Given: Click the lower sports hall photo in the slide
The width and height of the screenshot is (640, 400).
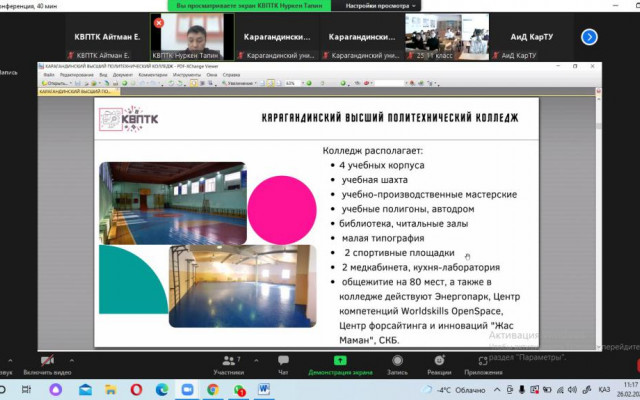Looking at the screenshot, I should [x=242, y=286].
